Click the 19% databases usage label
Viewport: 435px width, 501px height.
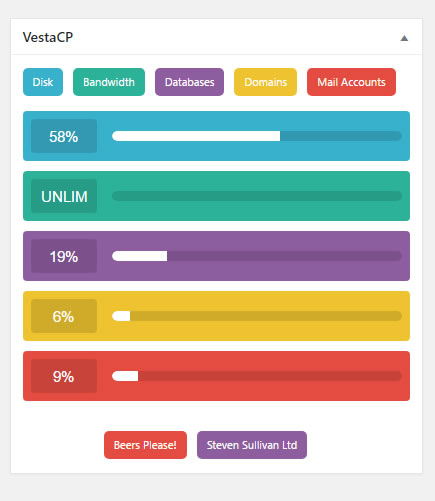[64, 256]
